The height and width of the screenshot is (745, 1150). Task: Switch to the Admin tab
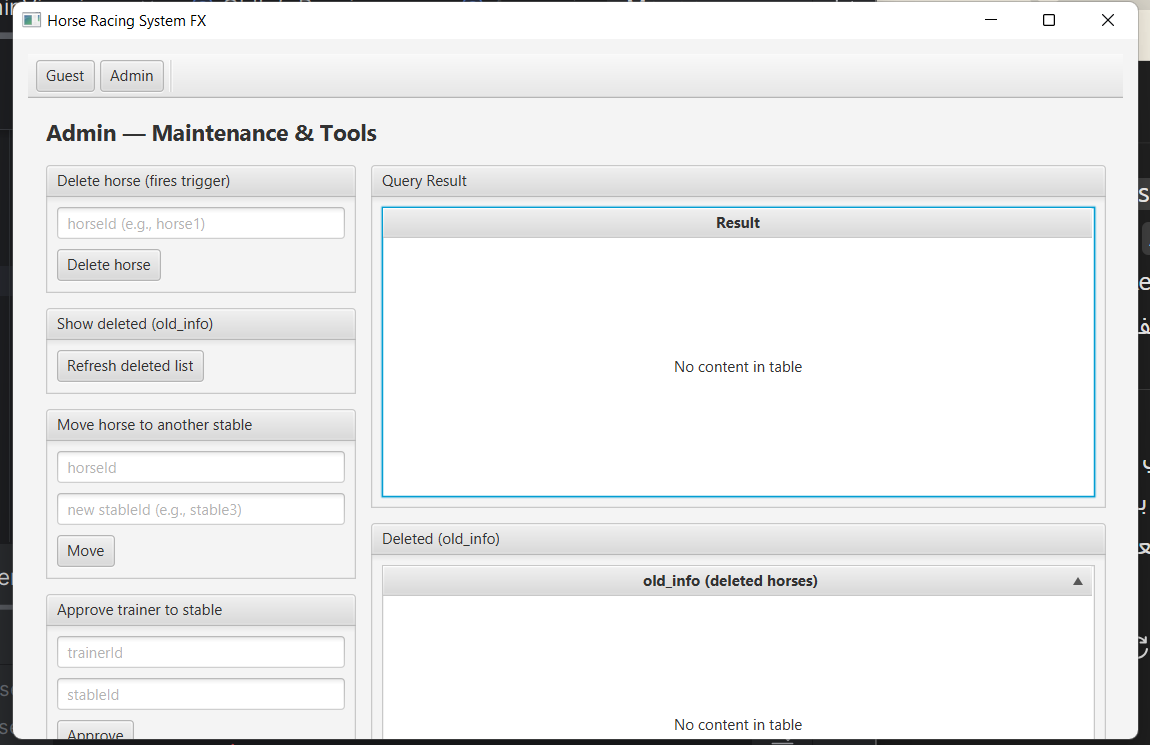pyautogui.click(x=131, y=75)
